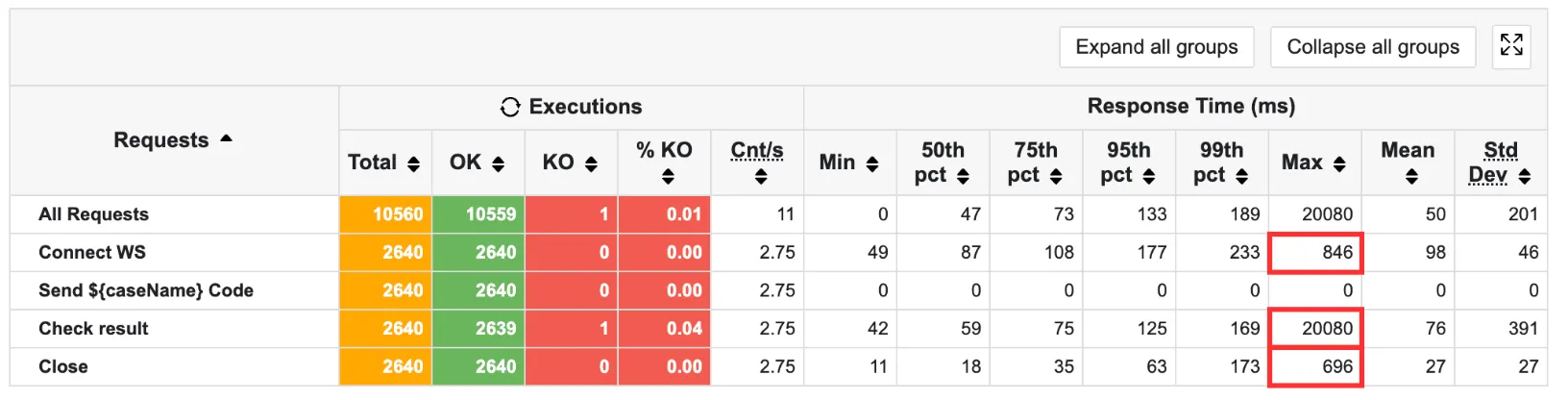Image resolution: width=1568 pixels, height=400 pixels.
Task: Sort by Cnt/s column arrows
Action: point(761,177)
